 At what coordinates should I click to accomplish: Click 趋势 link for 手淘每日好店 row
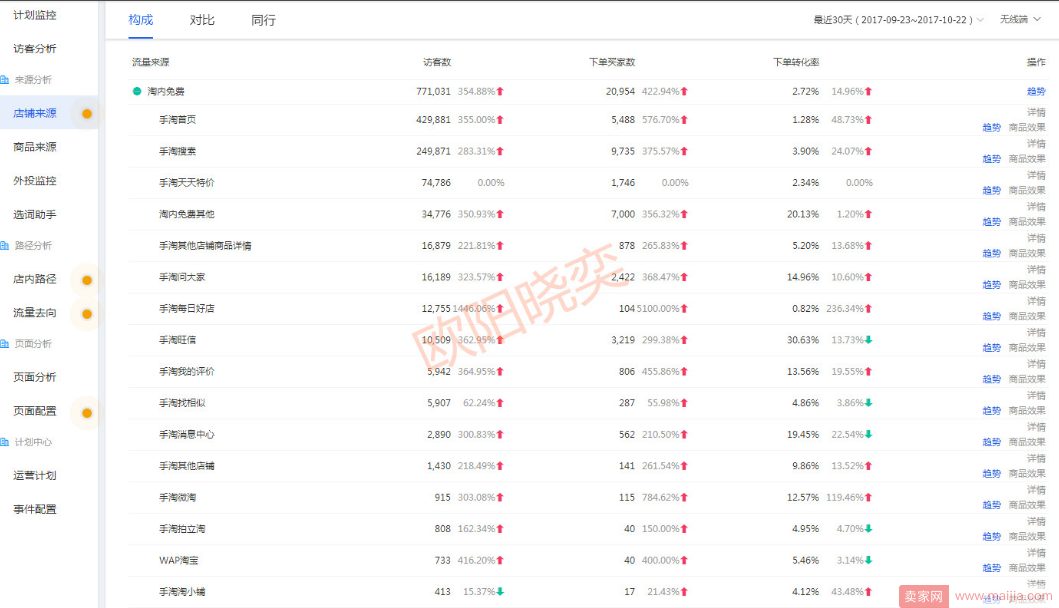(x=991, y=316)
